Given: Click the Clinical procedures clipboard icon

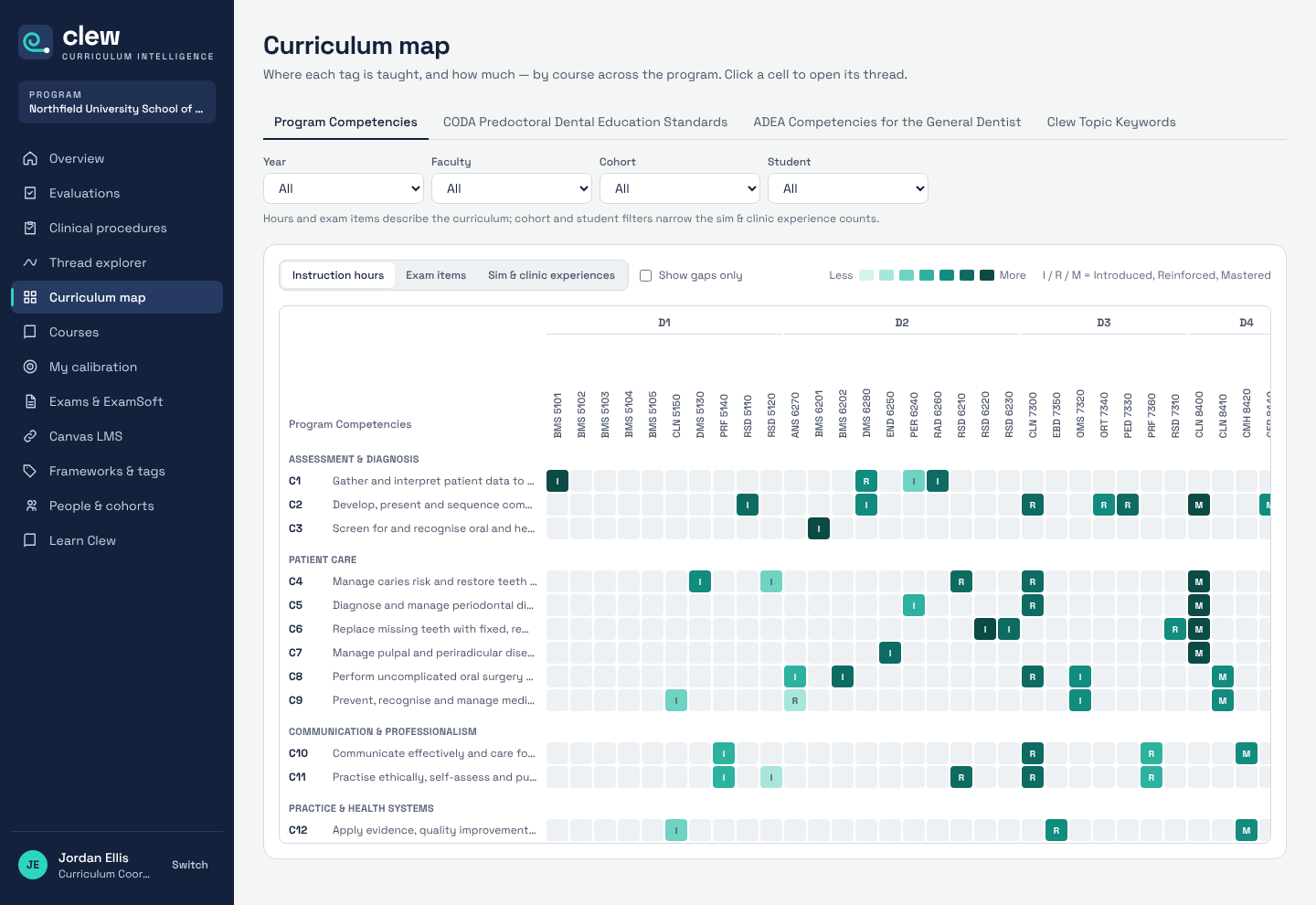Looking at the screenshot, I should click(x=30, y=228).
